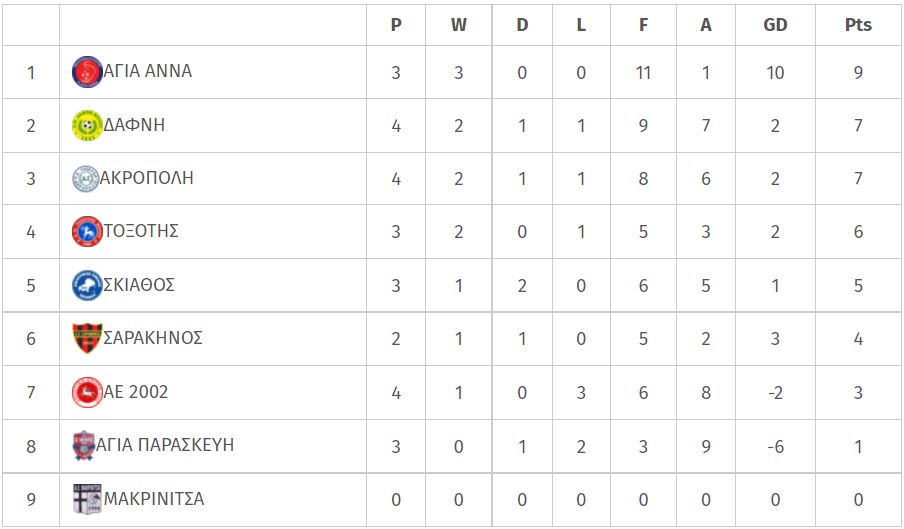This screenshot has width=904, height=529.
Task: Click the Pts column header
Action: click(x=858, y=25)
